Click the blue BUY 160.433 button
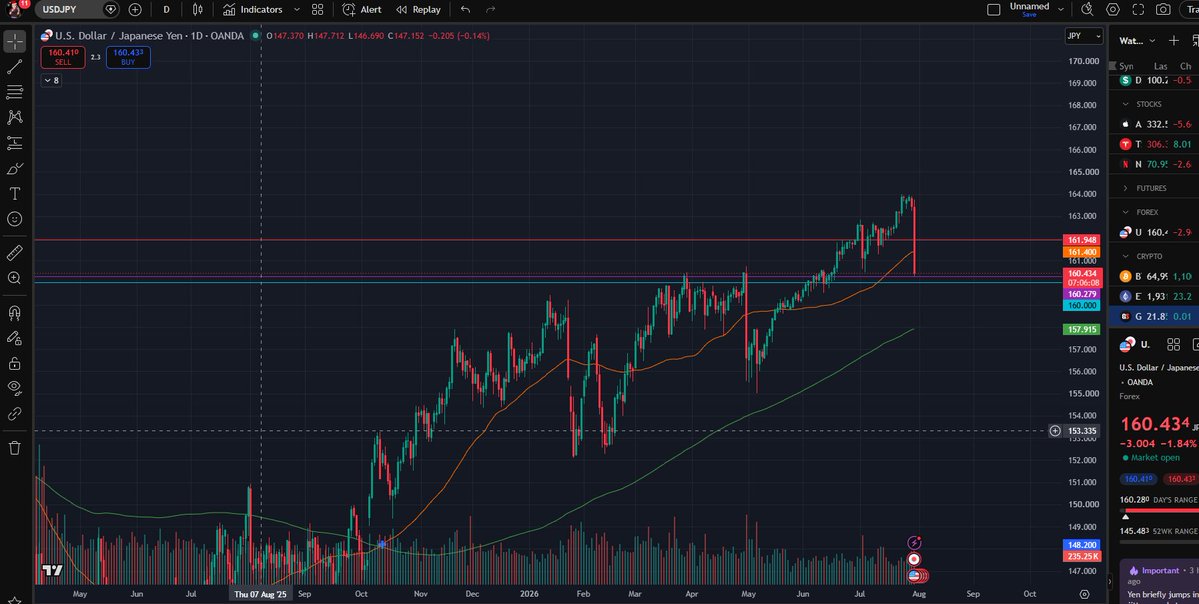 point(128,57)
